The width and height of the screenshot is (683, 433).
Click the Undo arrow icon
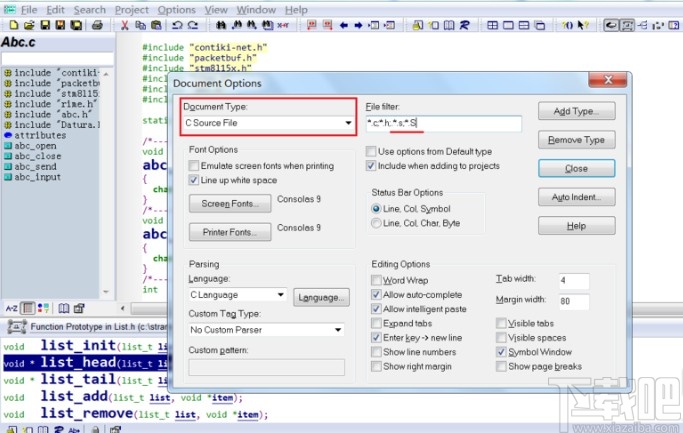[177, 25]
